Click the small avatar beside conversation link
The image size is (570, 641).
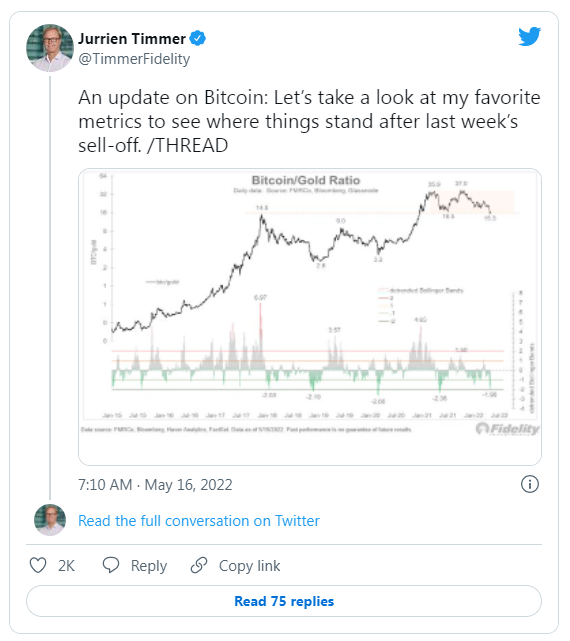coord(50,520)
